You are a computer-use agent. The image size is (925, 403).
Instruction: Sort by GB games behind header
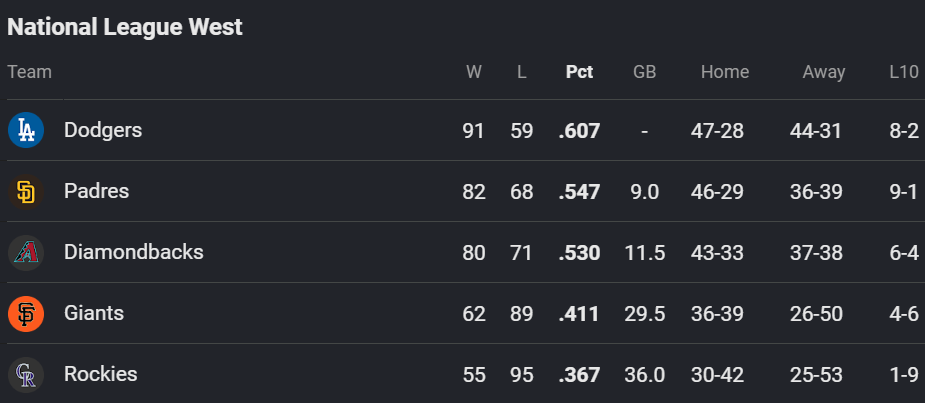tap(644, 72)
